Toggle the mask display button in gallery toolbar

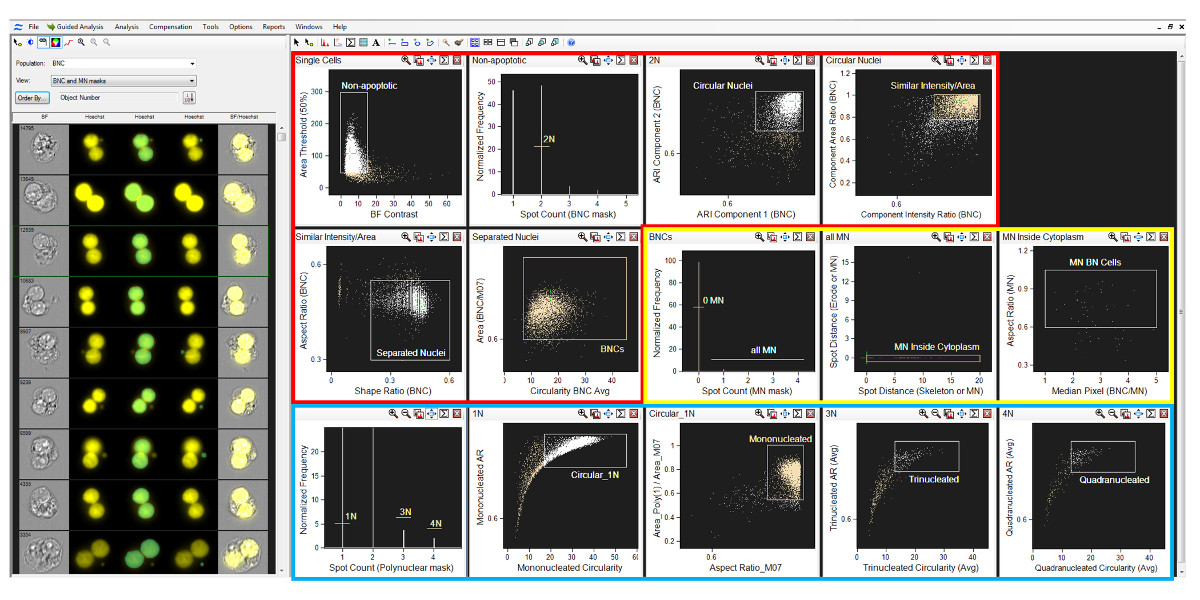(x=42, y=42)
